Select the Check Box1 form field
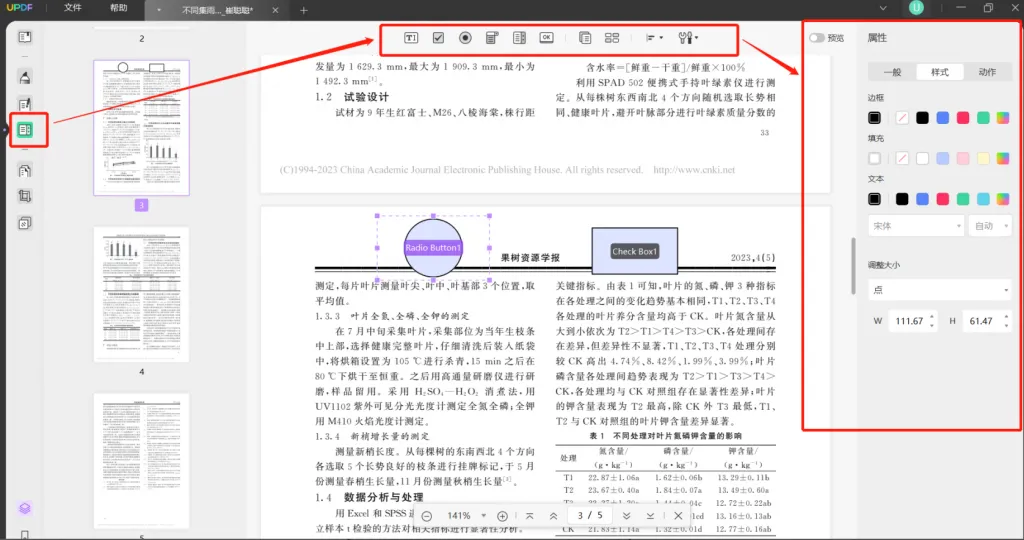 [634, 251]
